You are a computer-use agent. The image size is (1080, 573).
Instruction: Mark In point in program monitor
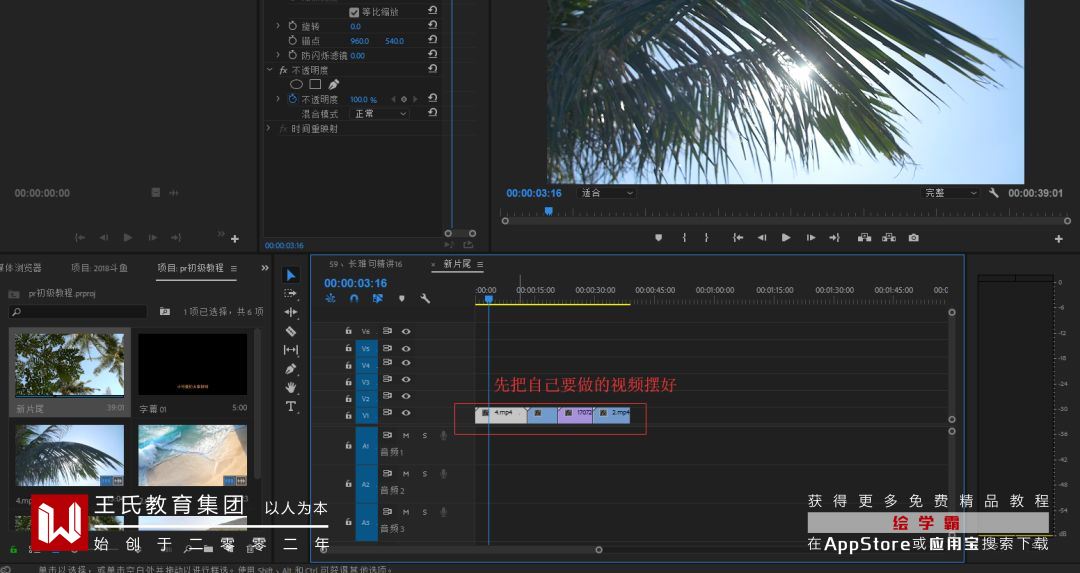tap(684, 238)
